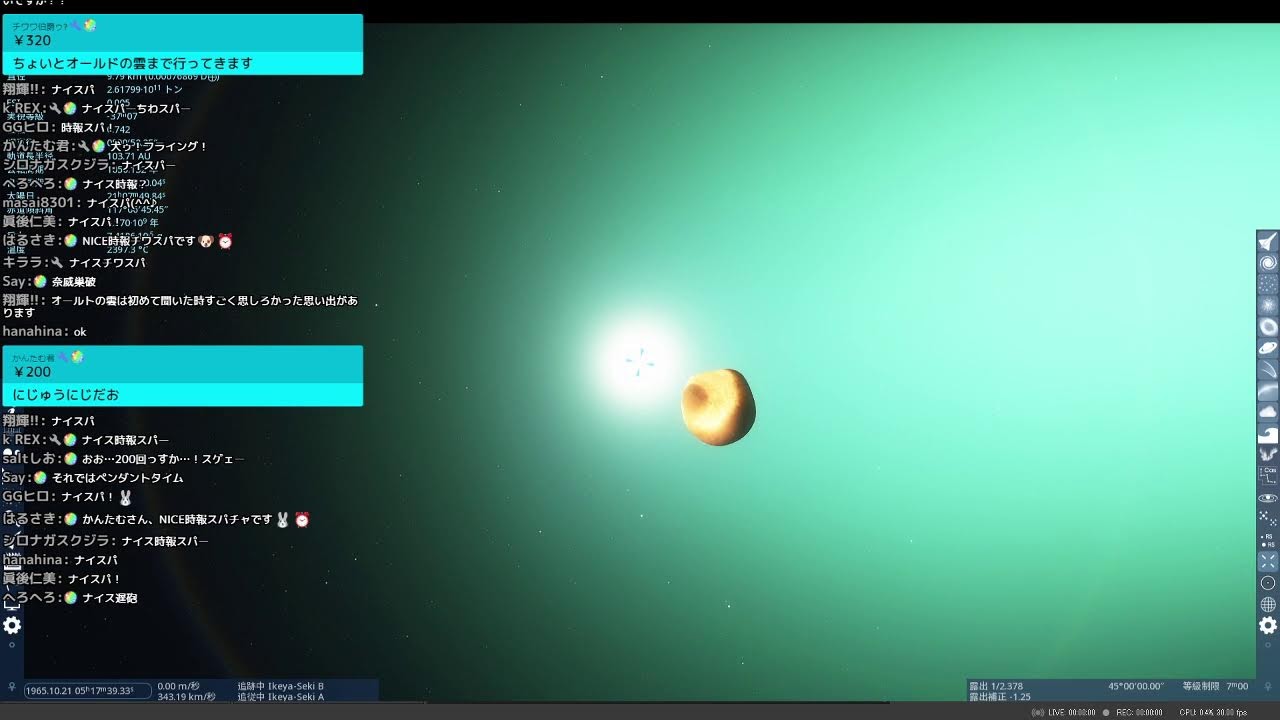This screenshot has width=1280, height=720.
Task: Toggle star clusters visibility icon
Action: point(1268,284)
